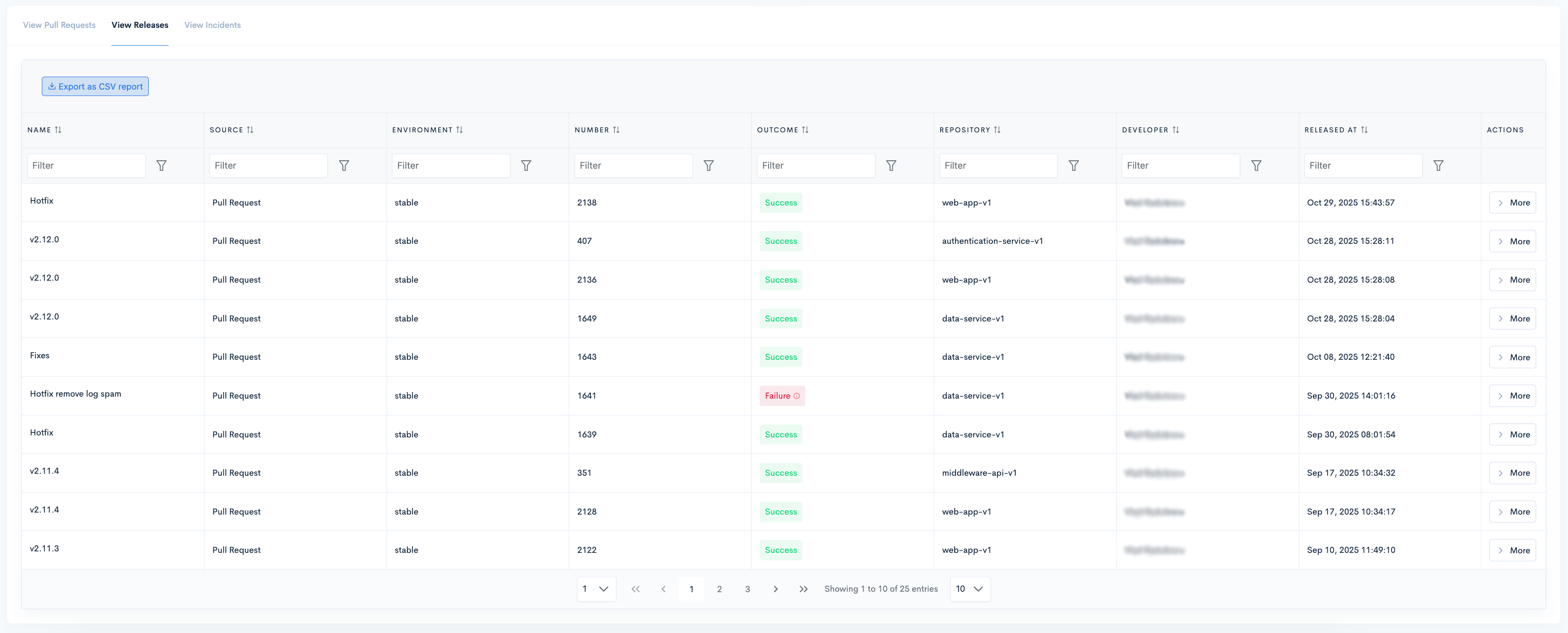Go to next page chevron

[775, 589]
